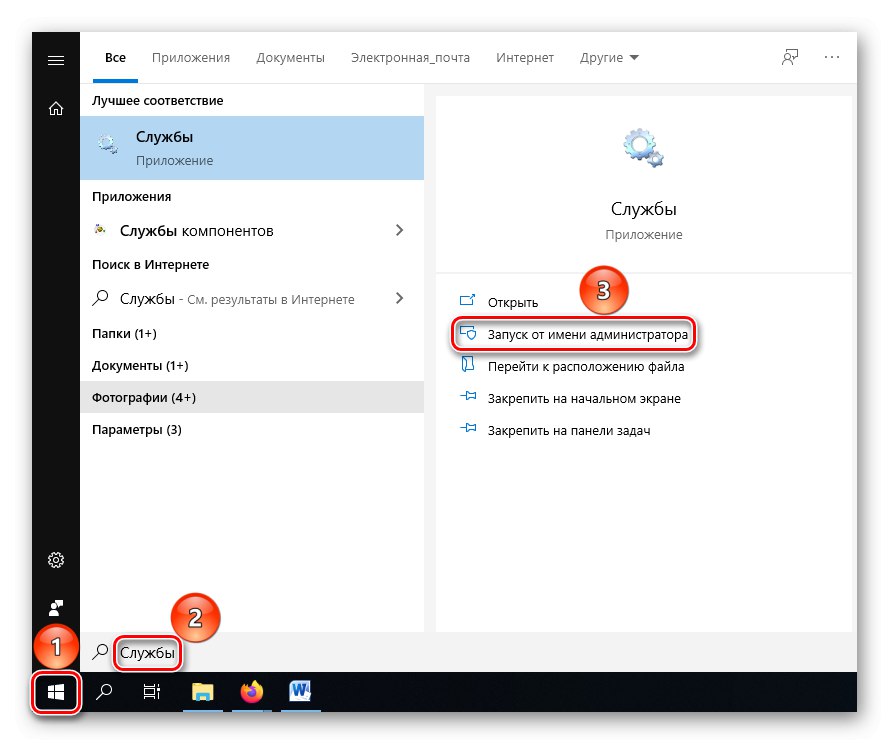Expand arrow next to web search result
This screenshot has width=889, height=744.
(x=399, y=298)
